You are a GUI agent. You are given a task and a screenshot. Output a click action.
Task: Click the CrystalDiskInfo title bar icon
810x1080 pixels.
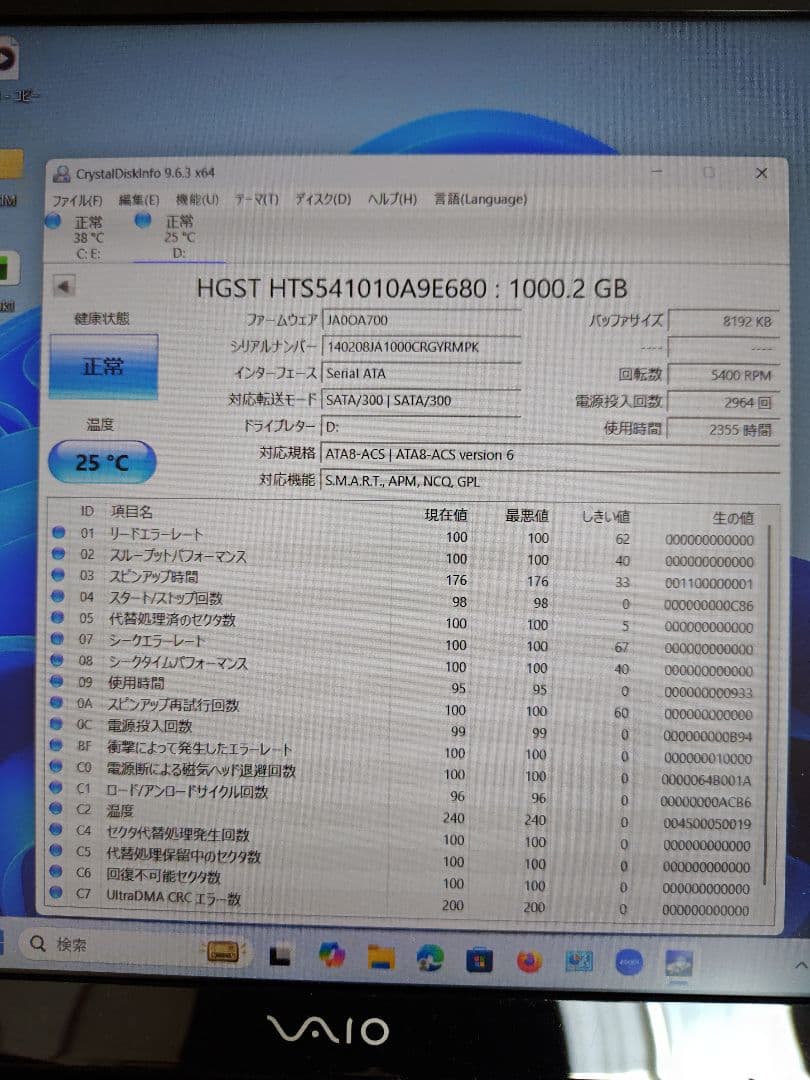click(x=62, y=172)
